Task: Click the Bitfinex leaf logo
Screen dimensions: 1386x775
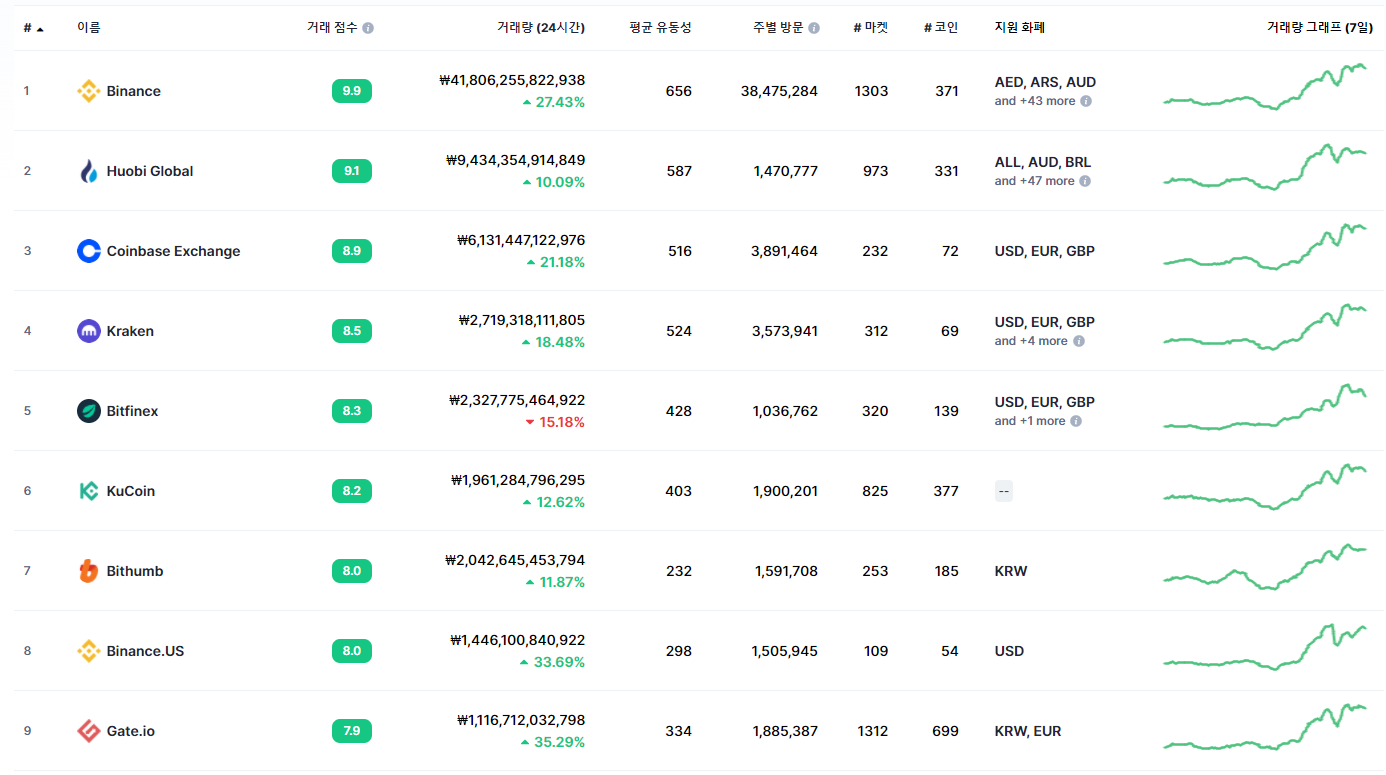Action: click(x=89, y=411)
